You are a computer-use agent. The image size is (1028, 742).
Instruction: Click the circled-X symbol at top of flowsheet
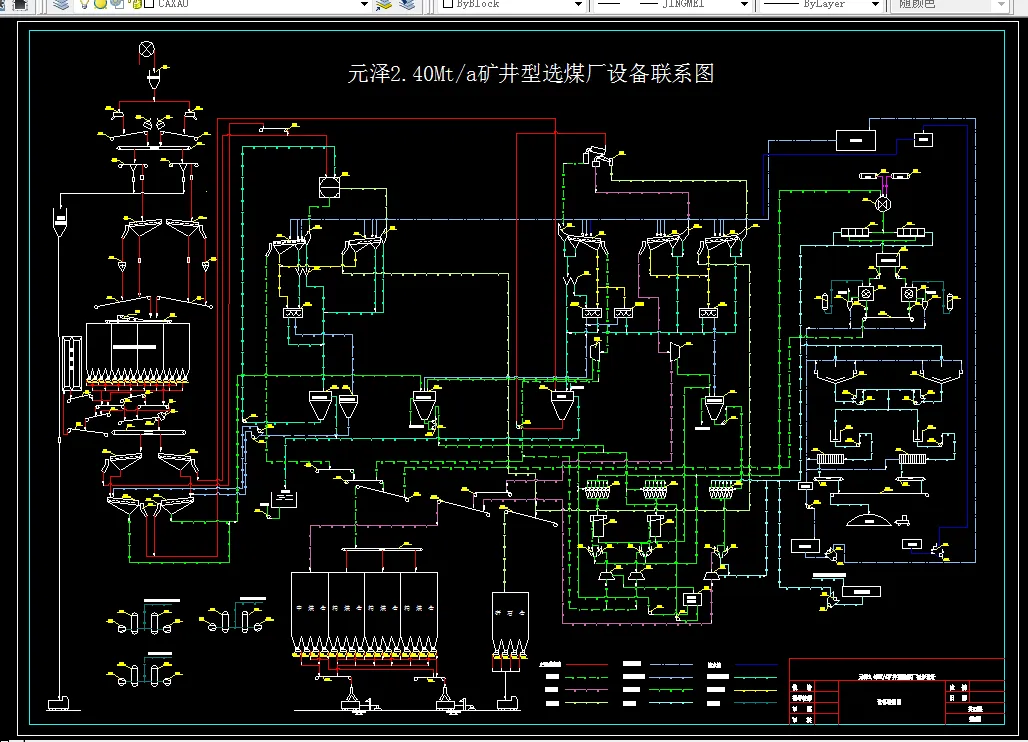point(147,47)
